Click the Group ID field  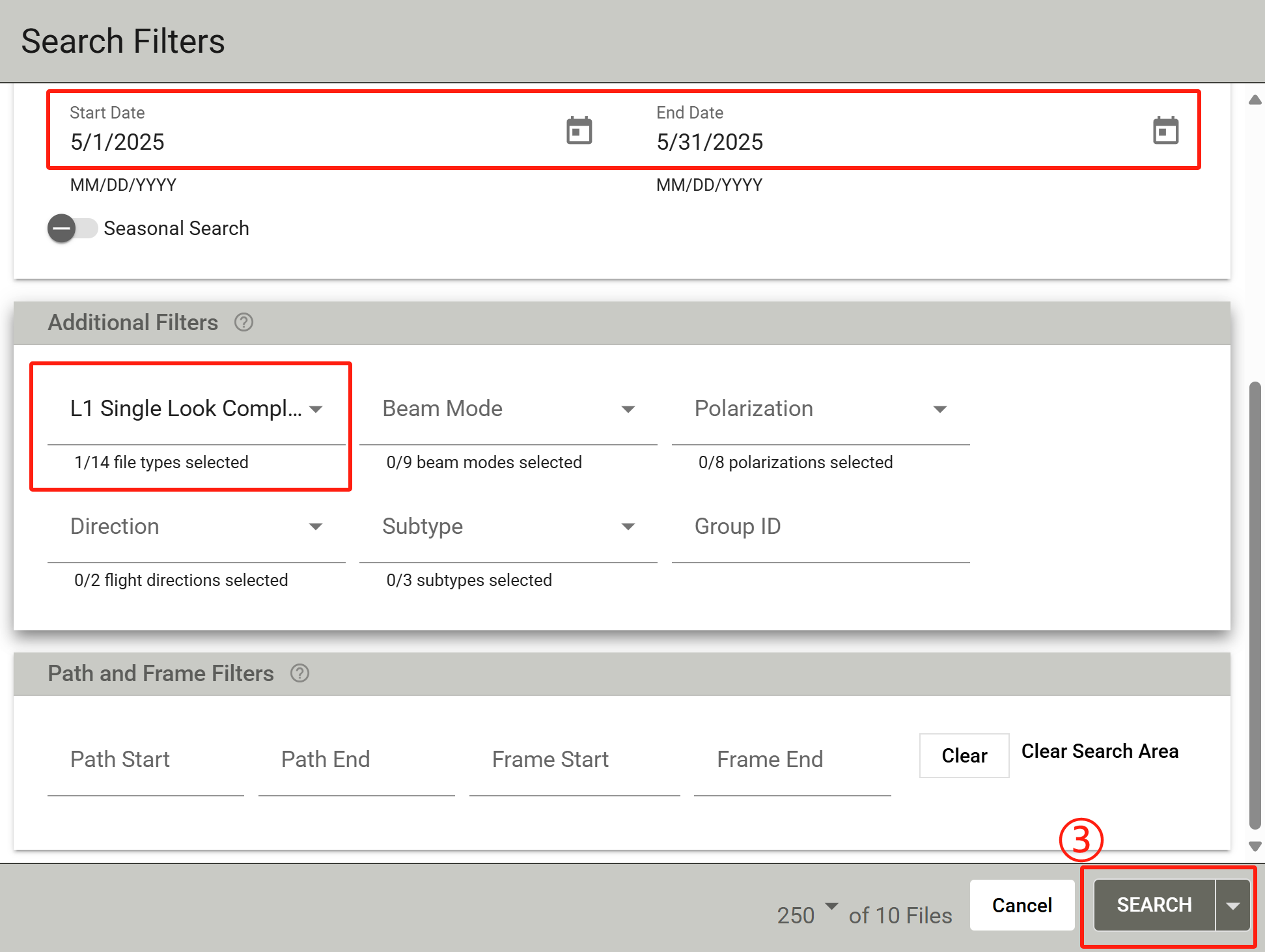tap(820, 526)
